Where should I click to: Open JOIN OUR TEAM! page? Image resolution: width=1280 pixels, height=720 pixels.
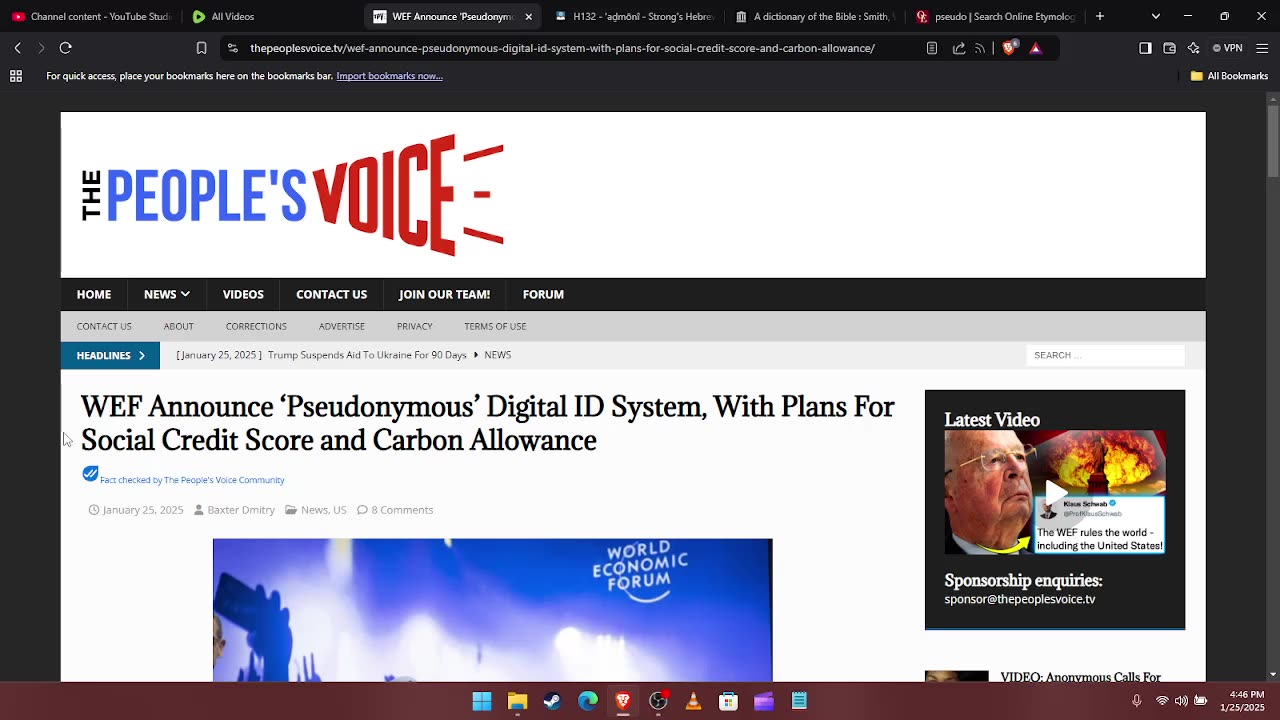click(x=444, y=294)
